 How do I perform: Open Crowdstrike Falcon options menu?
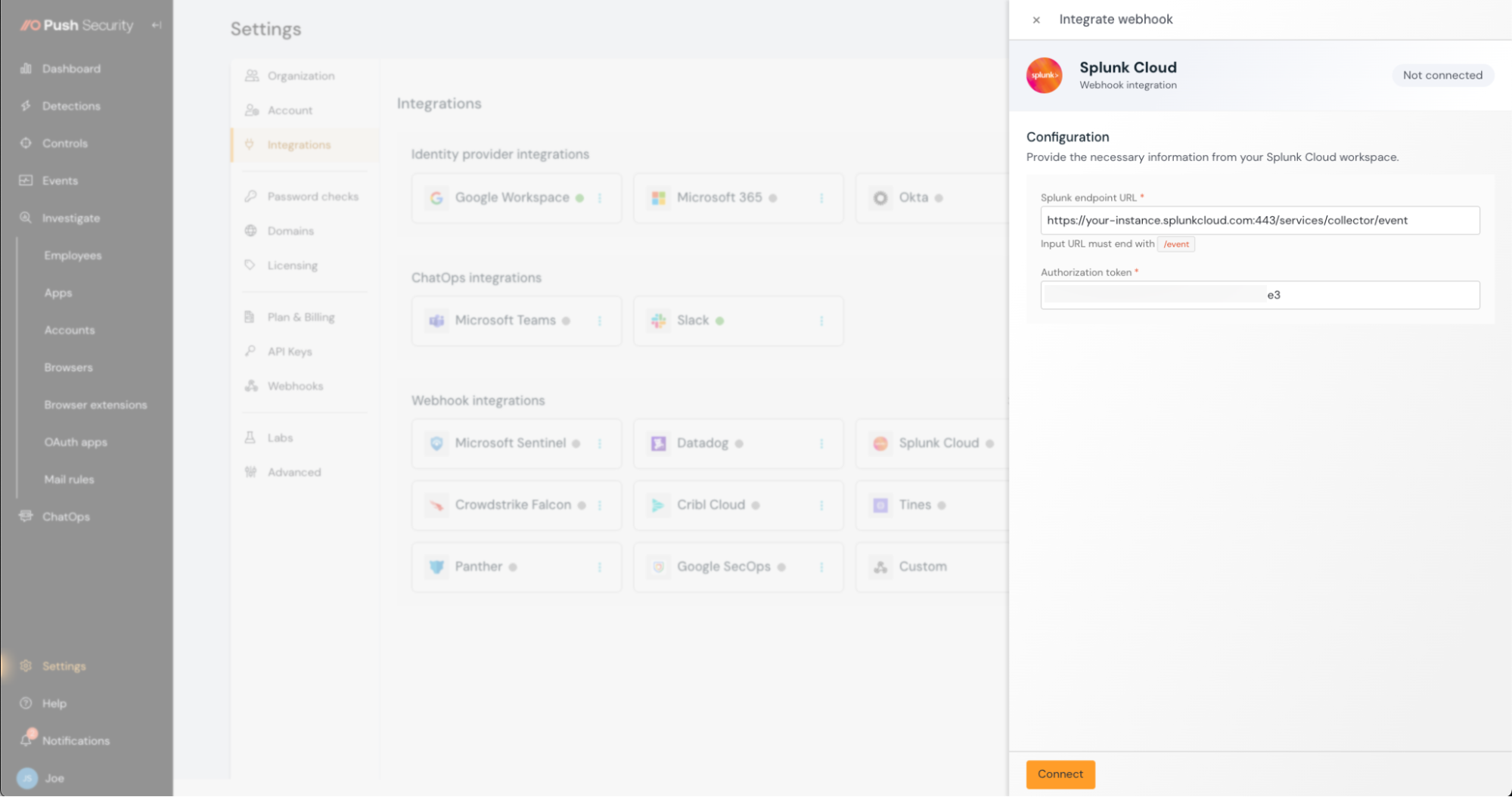pyautogui.click(x=600, y=505)
